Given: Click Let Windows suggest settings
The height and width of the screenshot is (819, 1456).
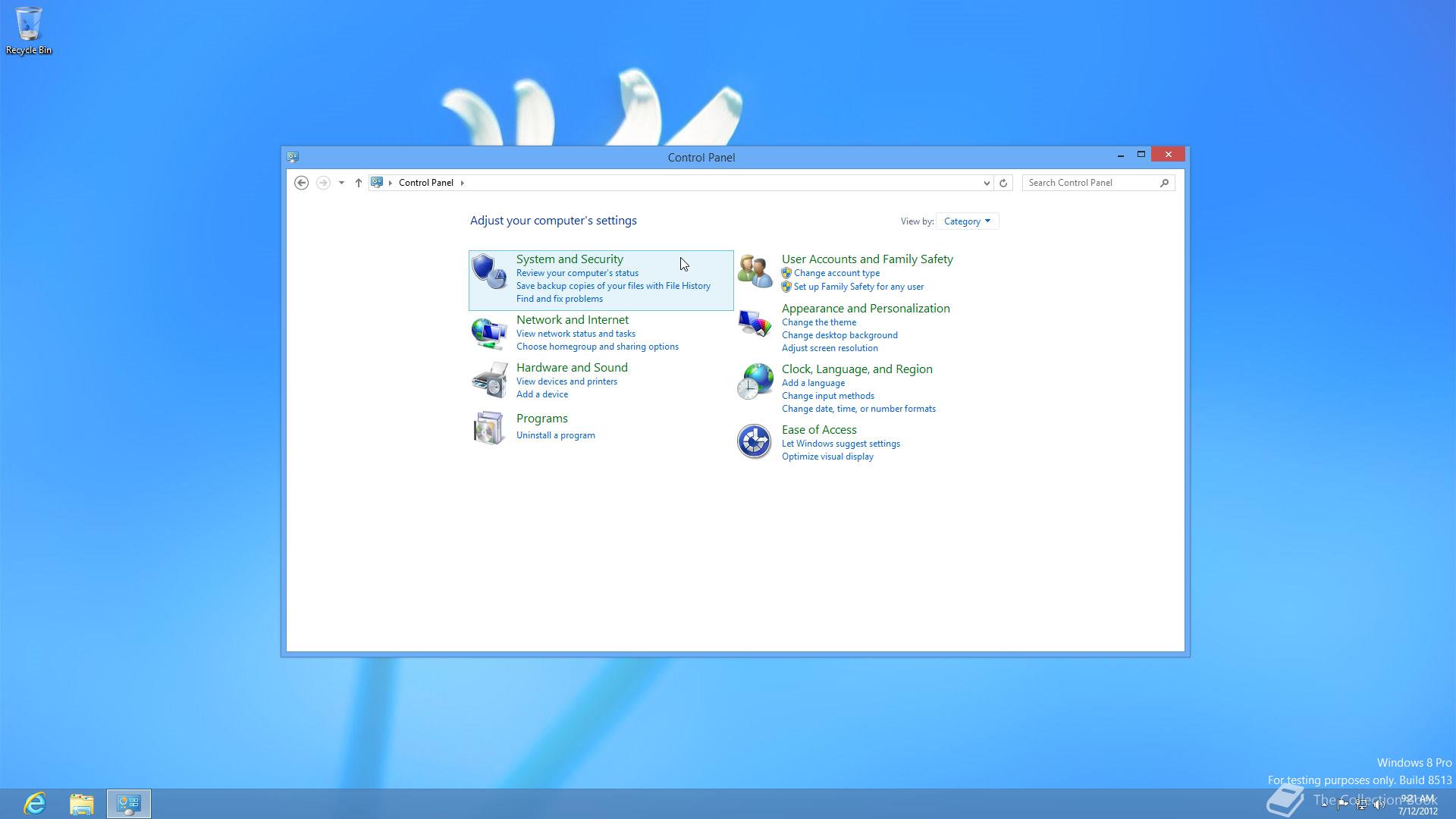Looking at the screenshot, I should (x=841, y=444).
